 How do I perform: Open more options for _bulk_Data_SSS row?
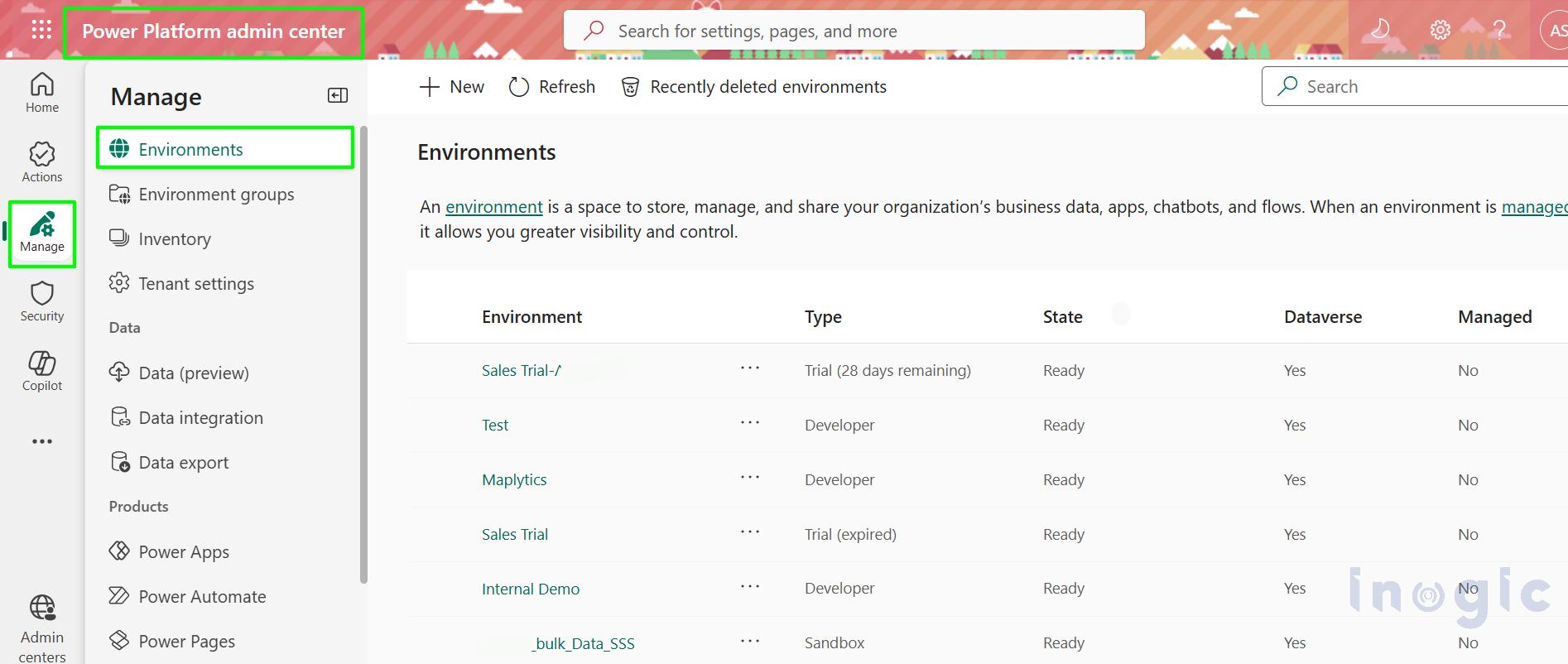pos(750,642)
